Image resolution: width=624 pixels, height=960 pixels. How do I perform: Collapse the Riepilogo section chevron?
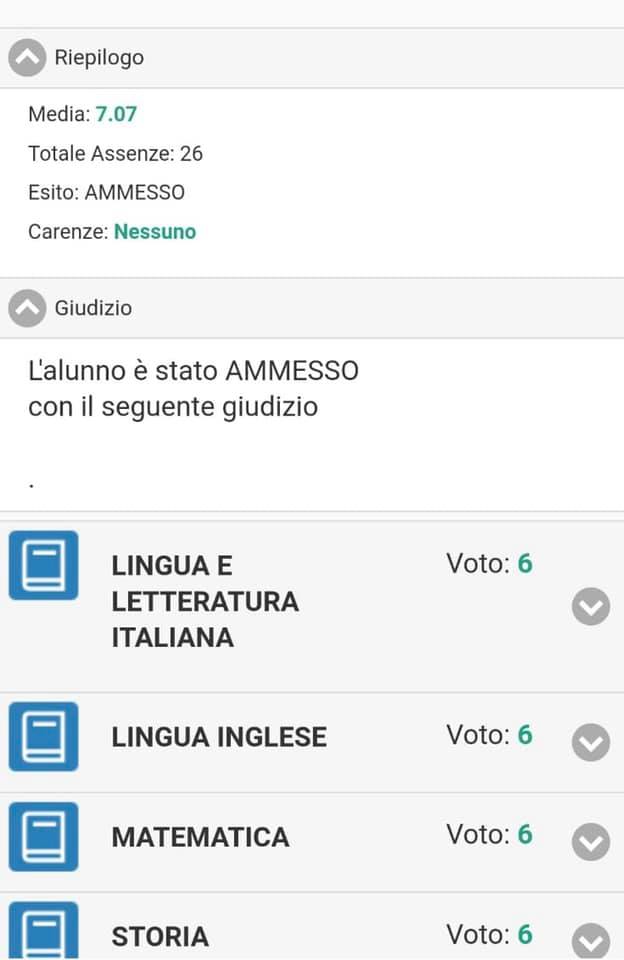27,58
